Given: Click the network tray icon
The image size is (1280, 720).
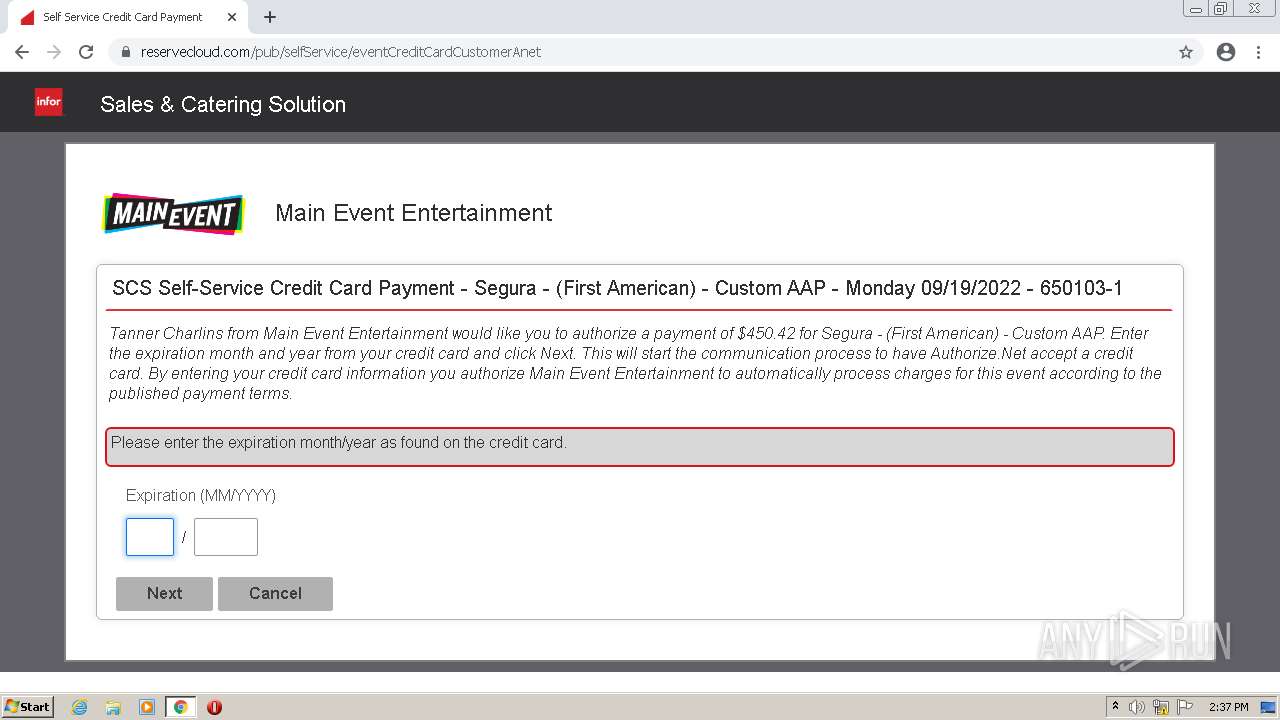Looking at the screenshot, I should tap(1161, 707).
